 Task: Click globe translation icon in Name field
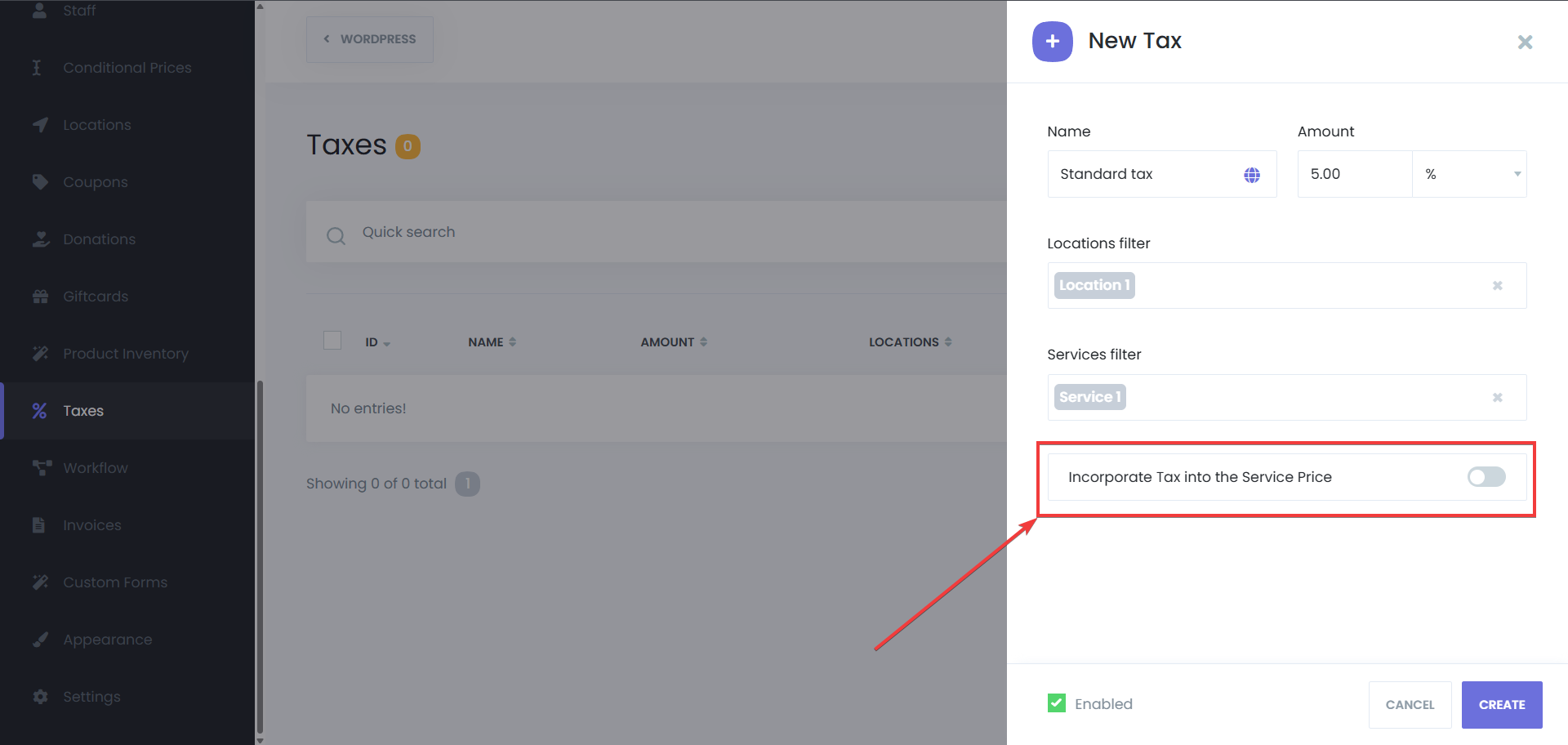pyautogui.click(x=1252, y=175)
